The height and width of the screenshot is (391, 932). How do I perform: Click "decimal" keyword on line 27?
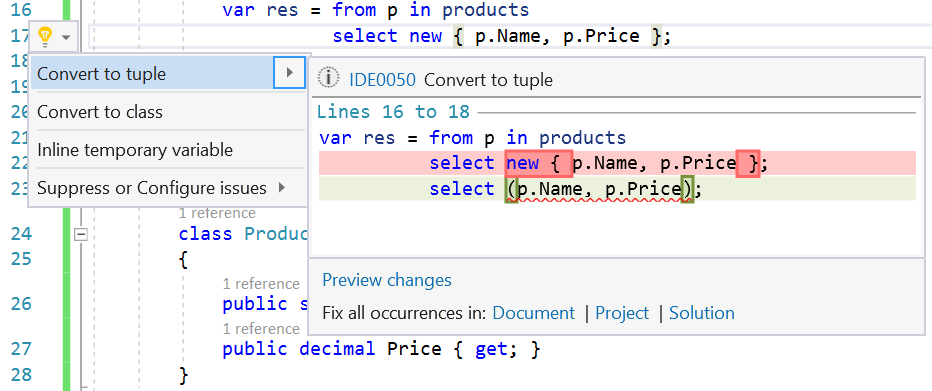click(x=337, y=348)
